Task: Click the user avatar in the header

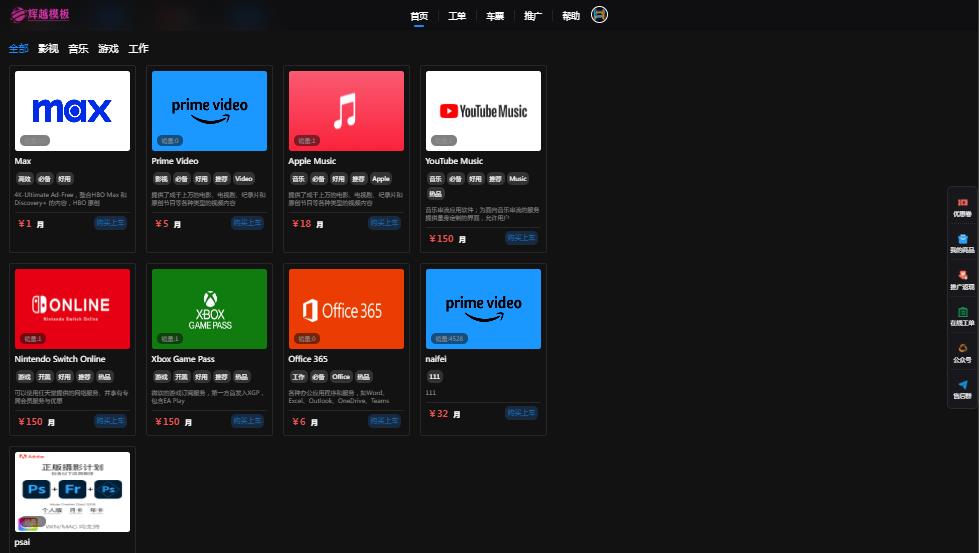Action: pos(600,15)
